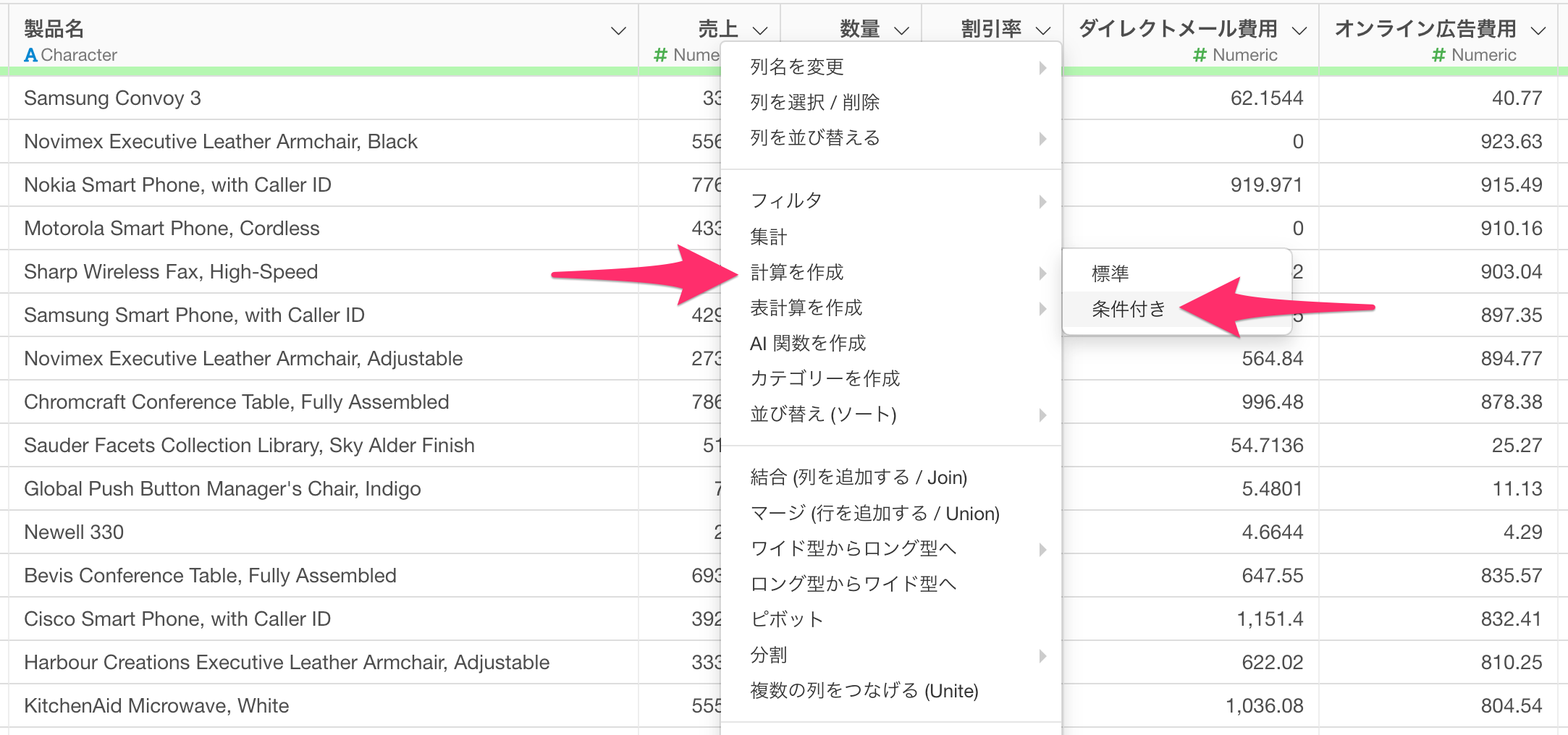Select 標準 in the submenu
The width and height of the screenshot is (1568, 735).
(1110, 273)
